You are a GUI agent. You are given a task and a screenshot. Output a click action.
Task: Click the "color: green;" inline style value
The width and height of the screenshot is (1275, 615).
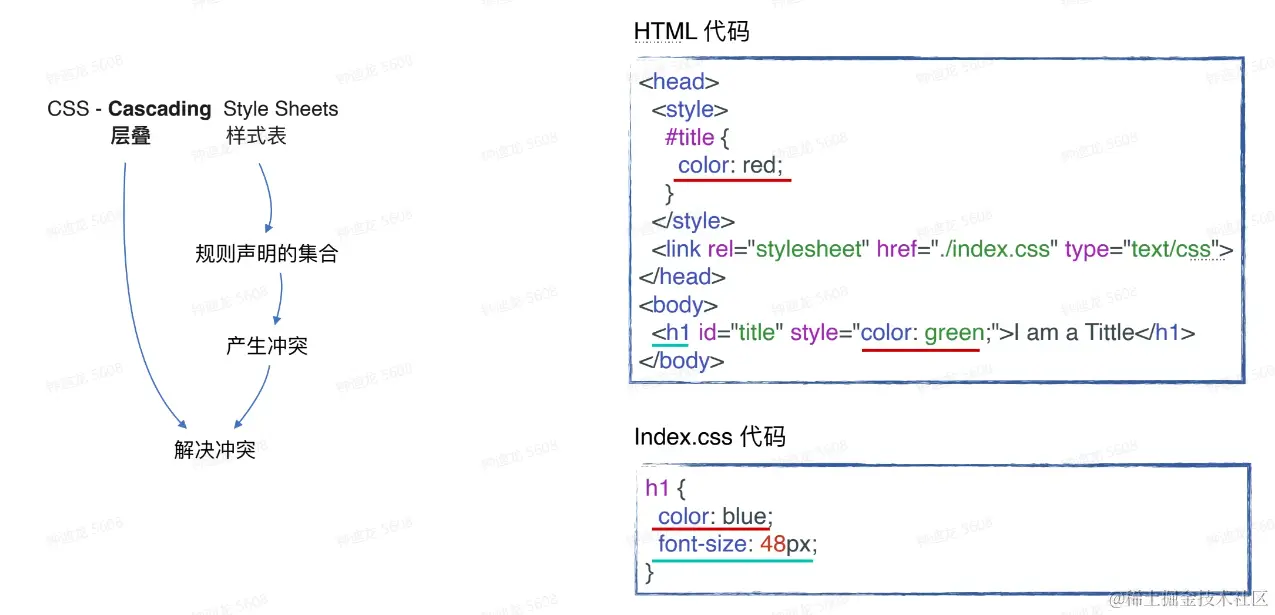tap(925, 333)
